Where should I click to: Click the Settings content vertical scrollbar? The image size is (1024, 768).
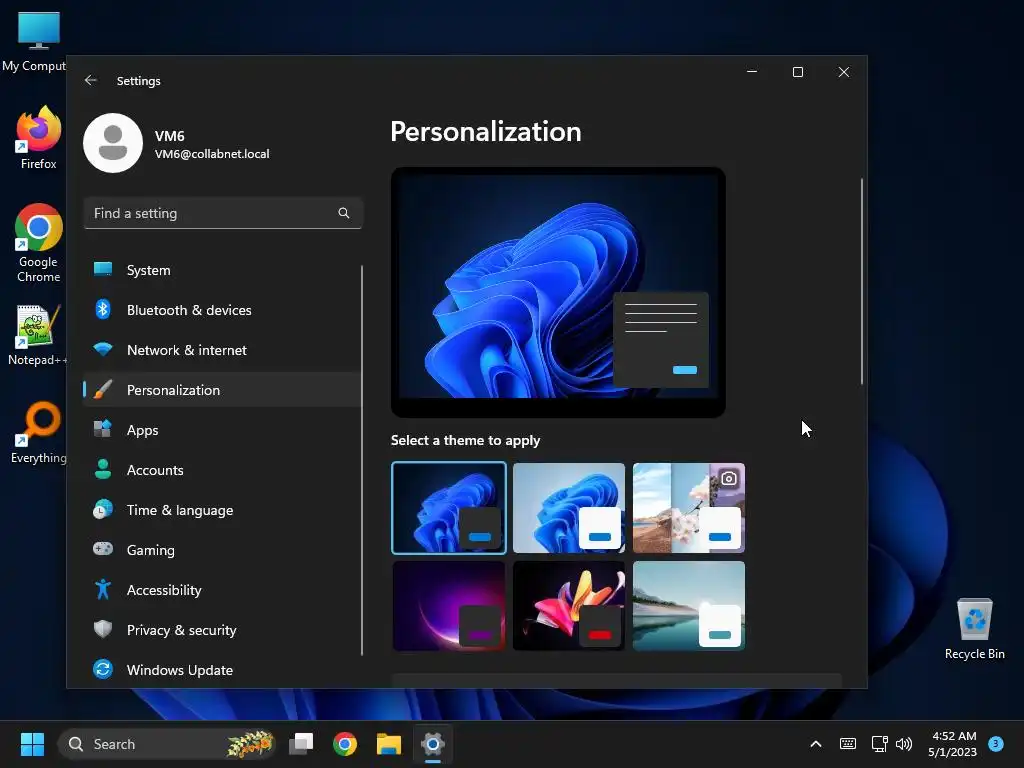tap(861, 281)
